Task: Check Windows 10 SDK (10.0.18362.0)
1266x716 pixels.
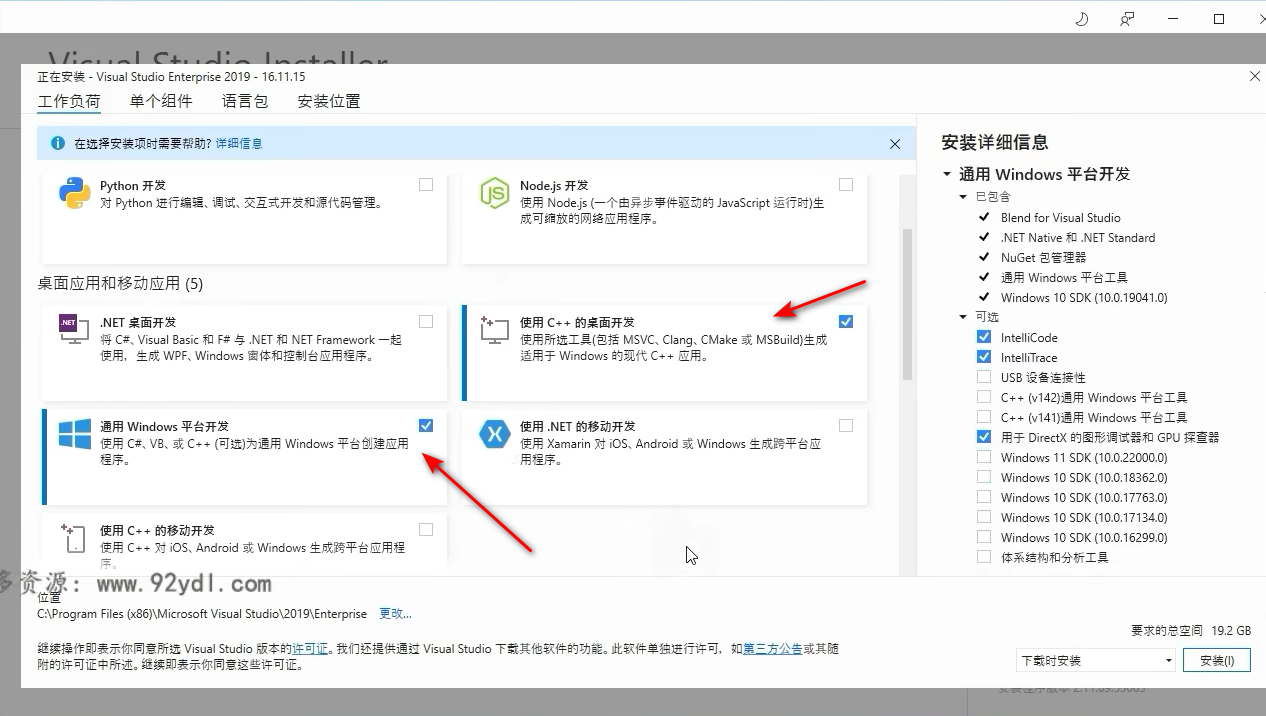Action: [984, 477]
